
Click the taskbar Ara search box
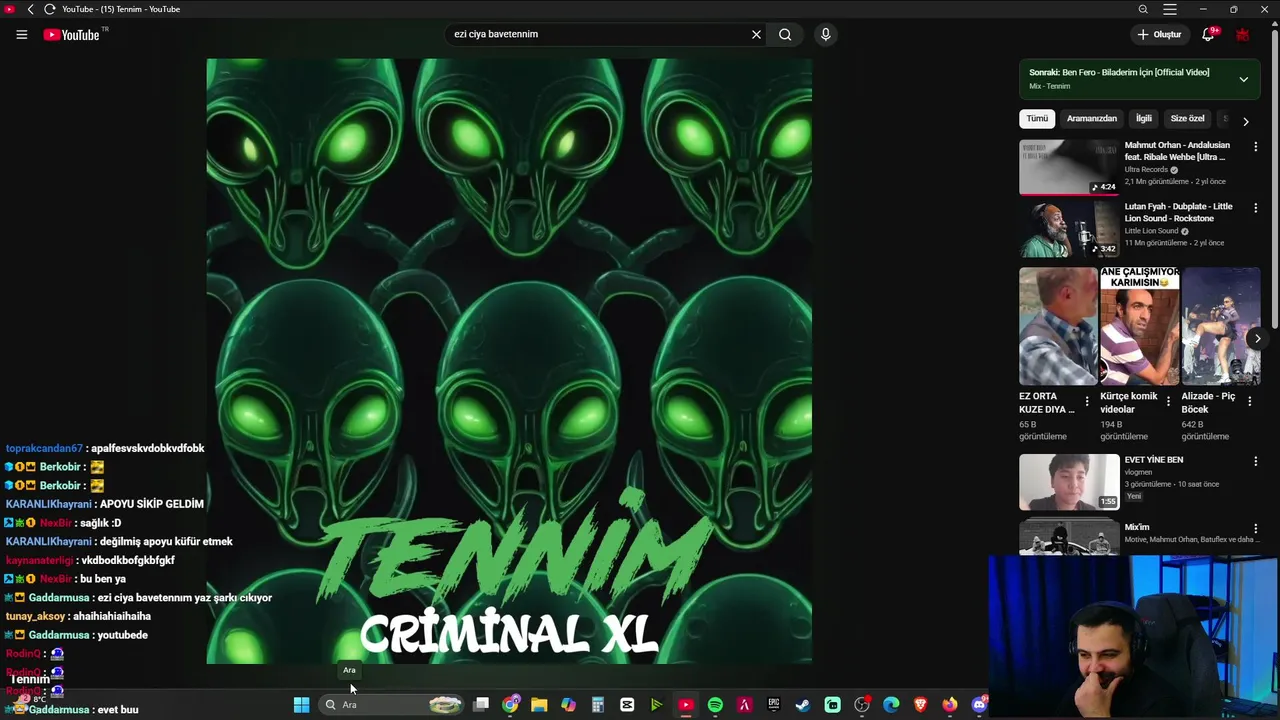tap(393, 705)
